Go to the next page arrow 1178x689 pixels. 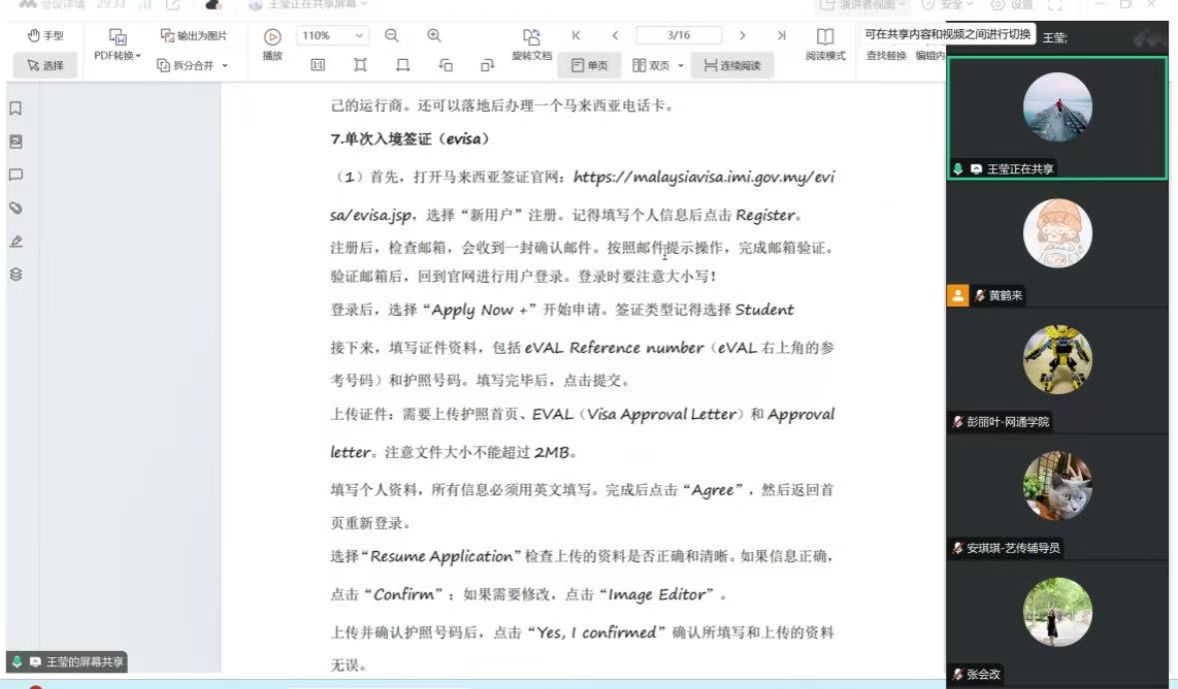point(742,35)
